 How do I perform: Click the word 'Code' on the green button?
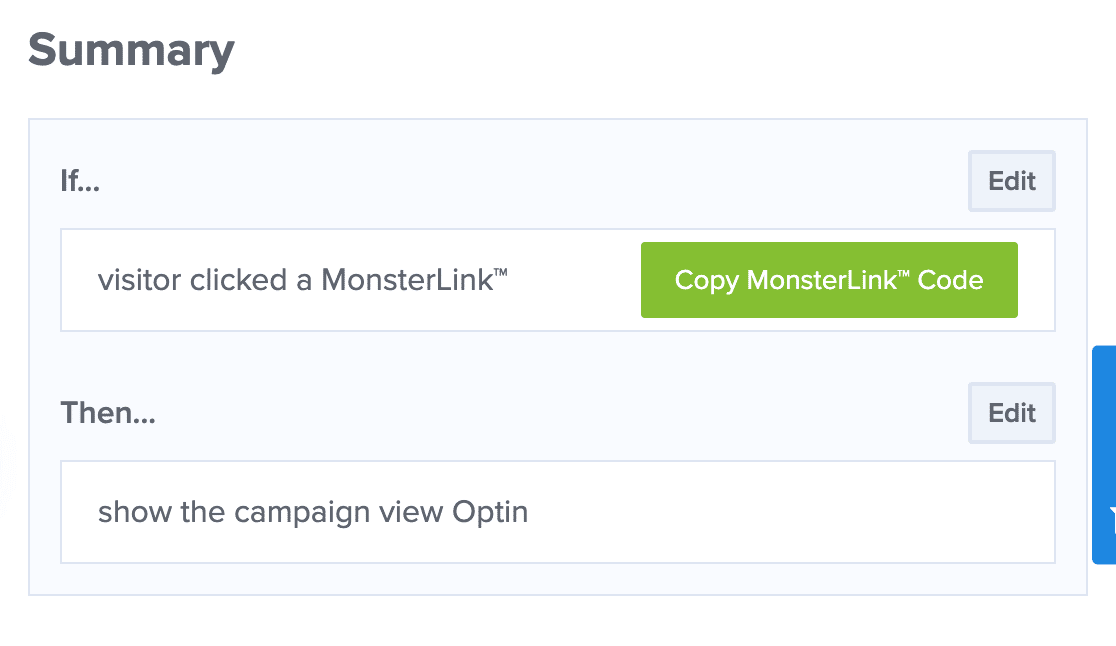tap(950, 280)
